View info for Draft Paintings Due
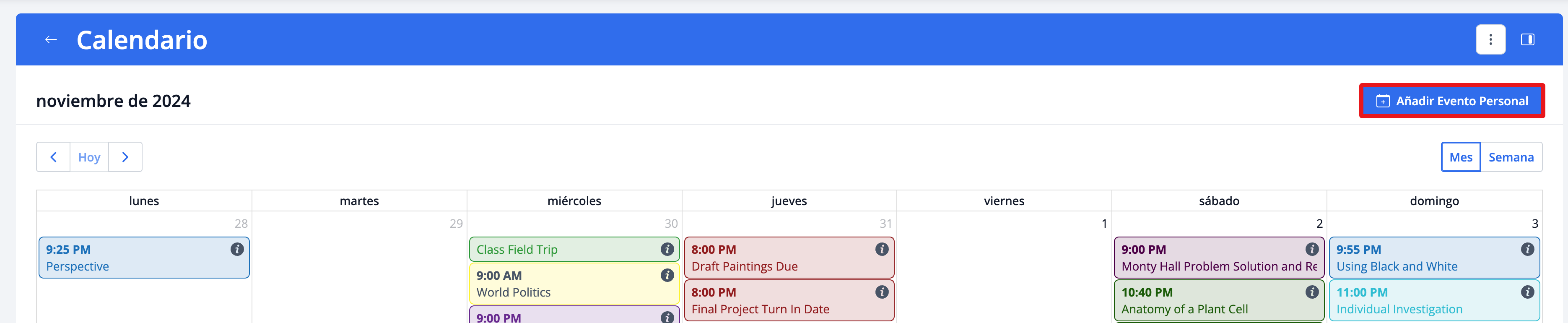The width and height of the screenshot is (1568, 323). 881,249
